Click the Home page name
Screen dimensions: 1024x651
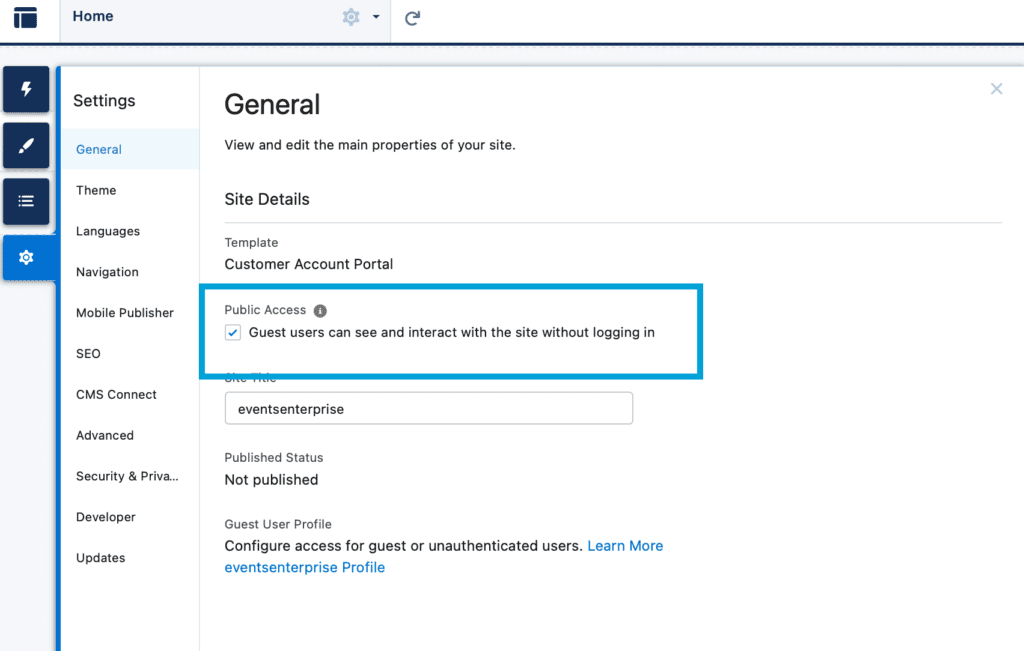[93, 16]
